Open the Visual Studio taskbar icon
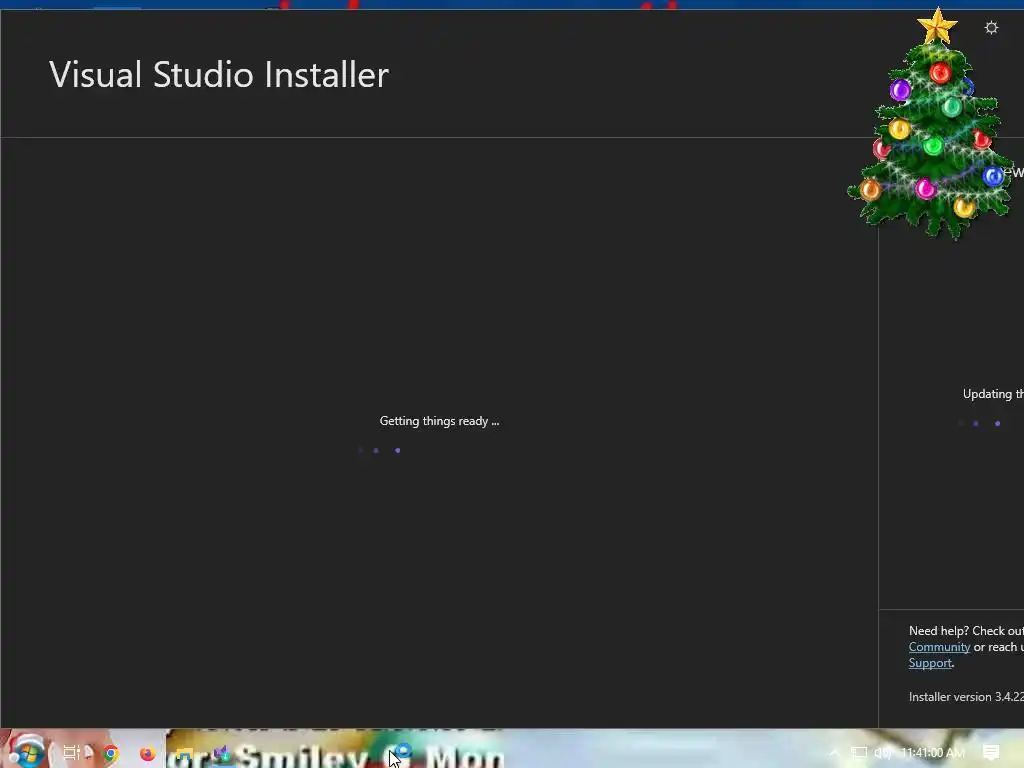The image size is (1024, 768). point(222,754)
